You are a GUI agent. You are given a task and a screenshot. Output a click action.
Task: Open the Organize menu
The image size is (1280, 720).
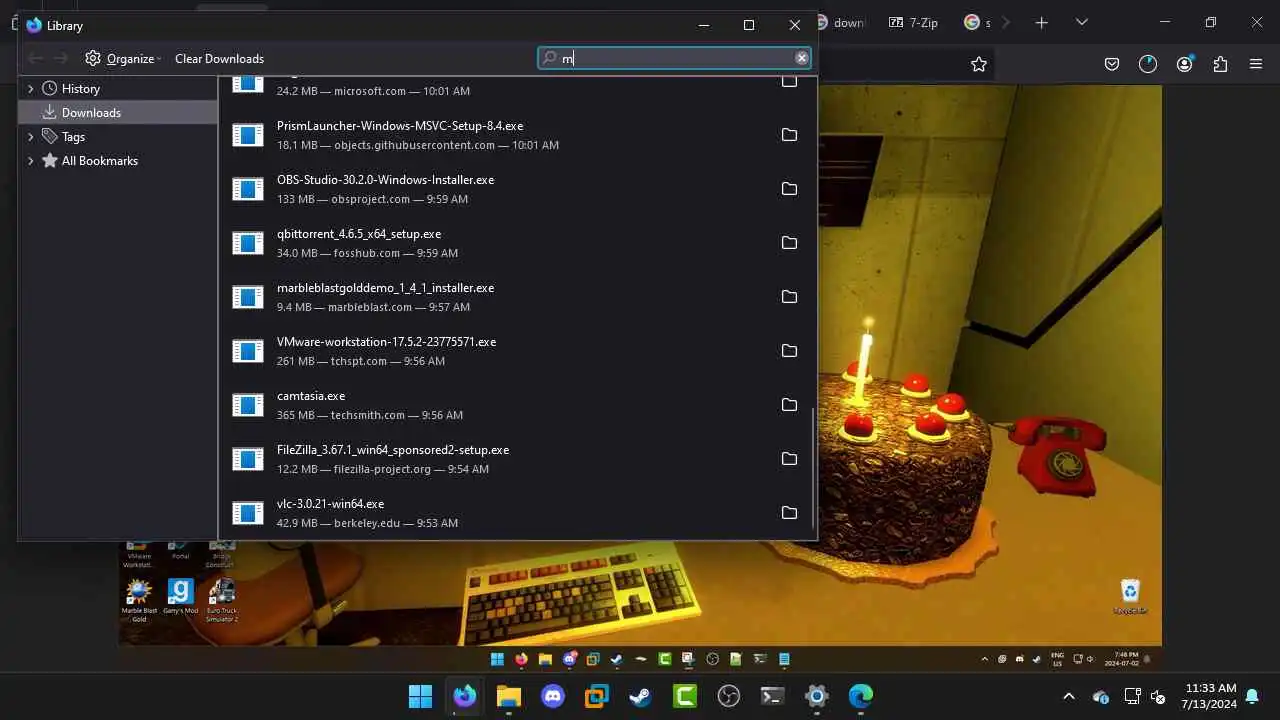[x=123, y=58]
